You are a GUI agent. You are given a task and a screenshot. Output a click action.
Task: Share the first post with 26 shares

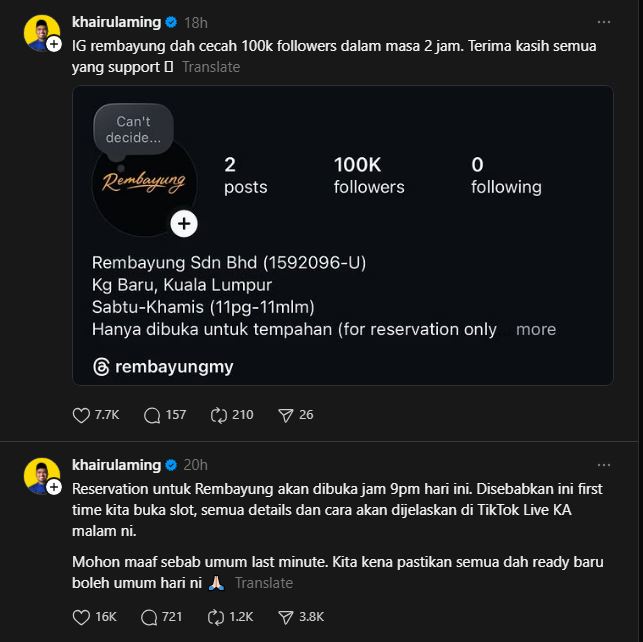point(285,414)
